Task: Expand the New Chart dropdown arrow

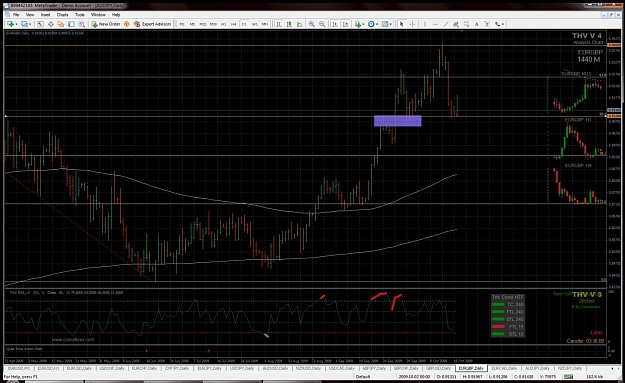Action: pyautogui.click(x=16, y=24)
